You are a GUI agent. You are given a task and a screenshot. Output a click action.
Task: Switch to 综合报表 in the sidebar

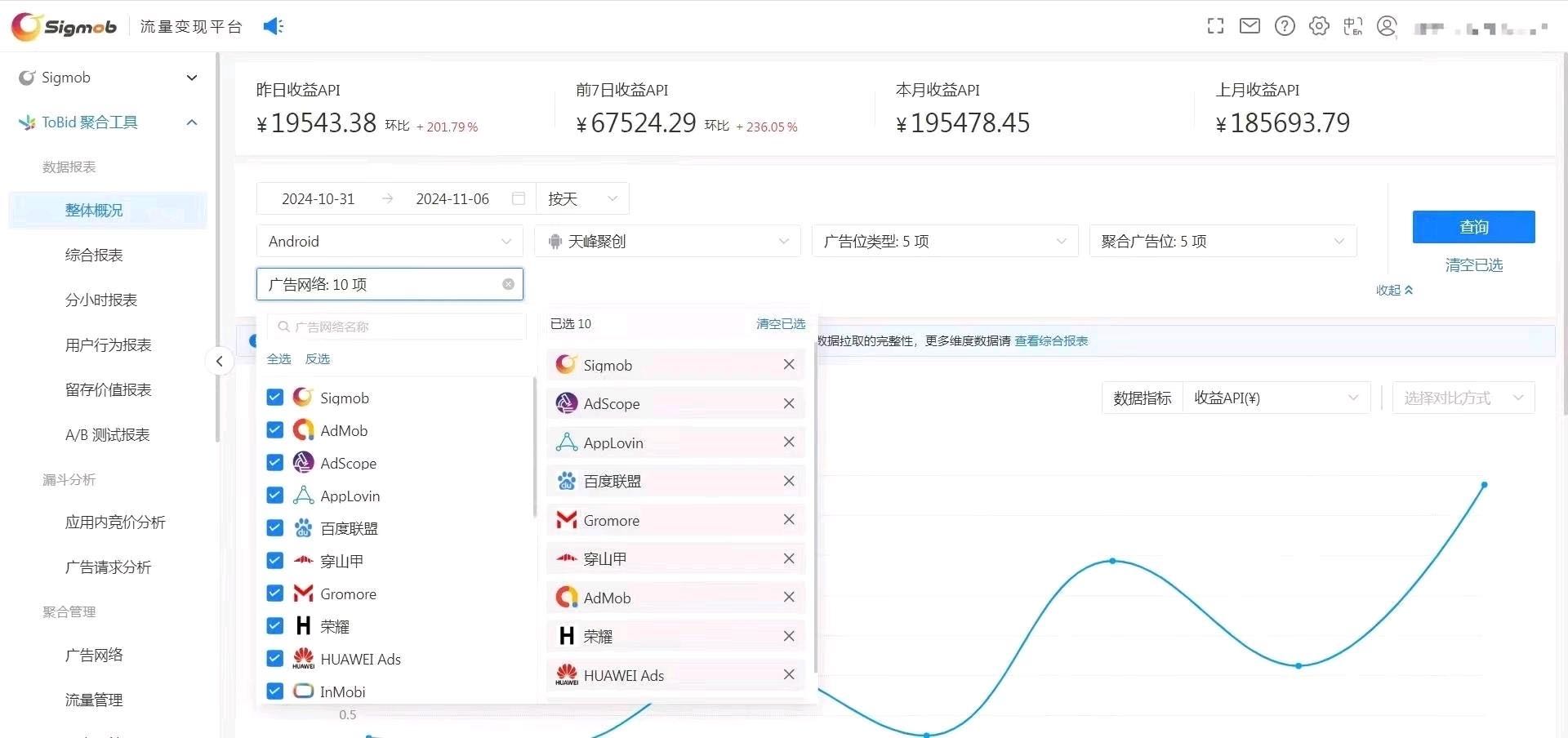(x=94, y=255)
